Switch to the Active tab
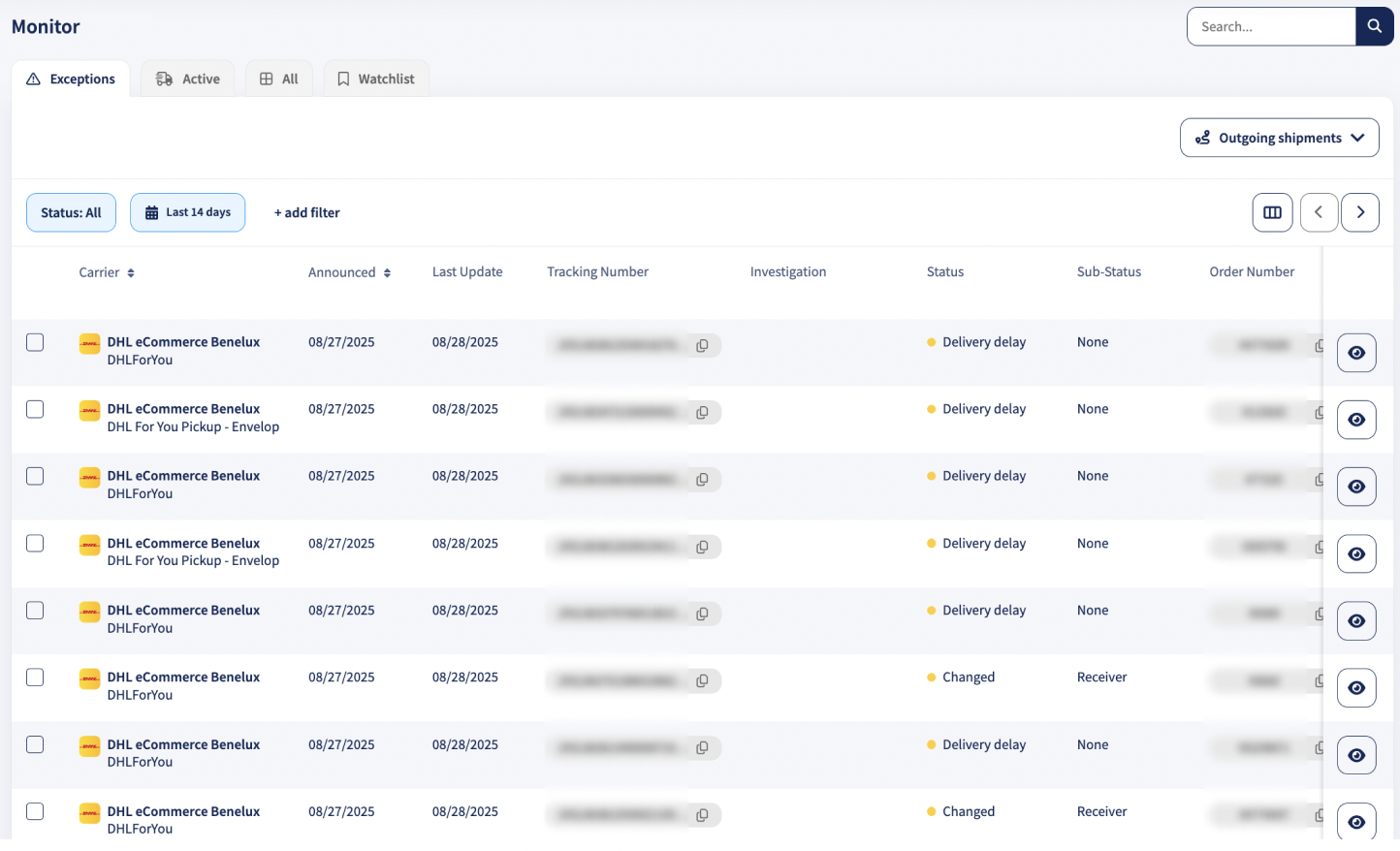This screenshot has height=851, width=1400. pos(188,79)
